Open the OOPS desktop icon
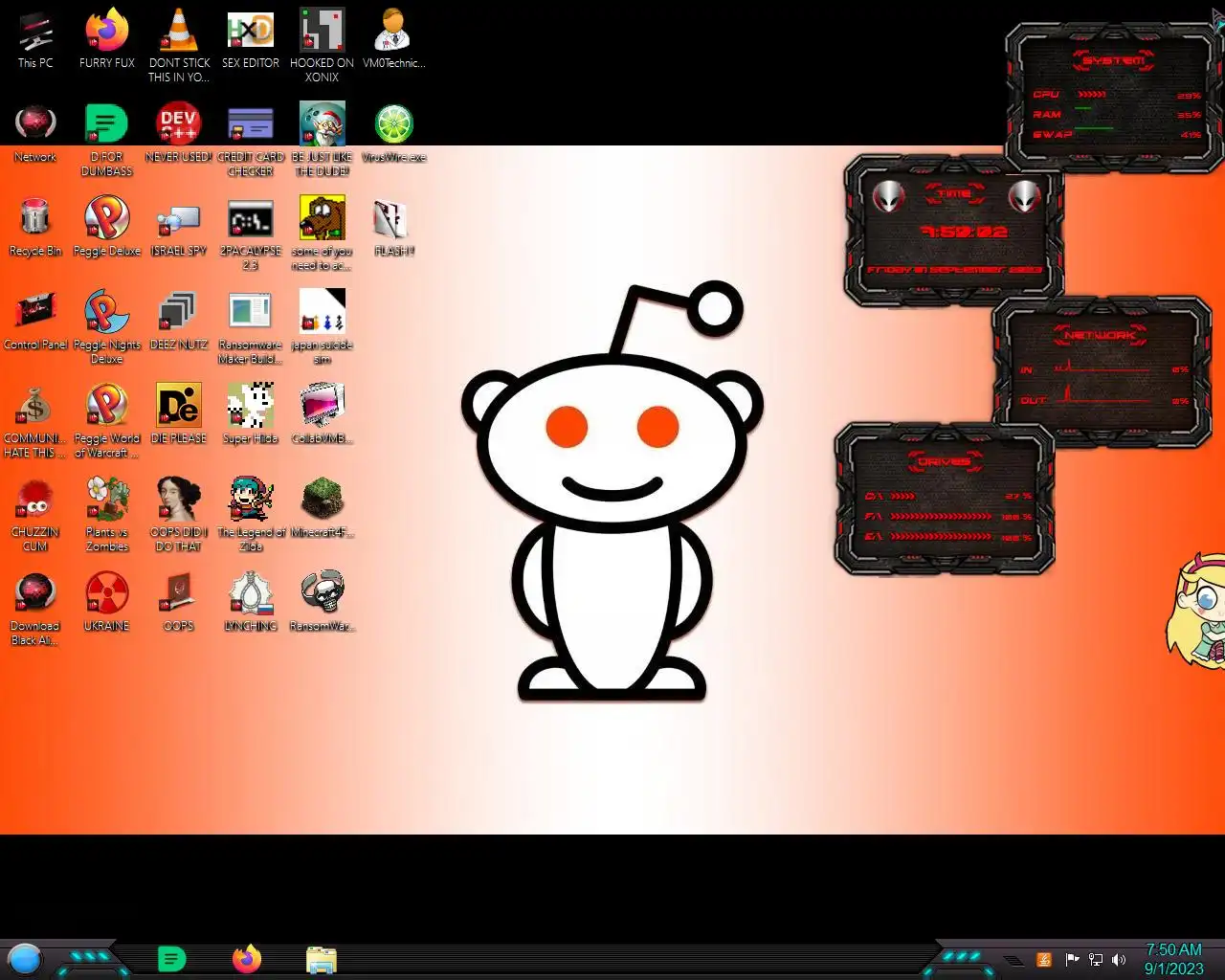The width and height of the screenshot is (1225, 980). coord(179,602)
